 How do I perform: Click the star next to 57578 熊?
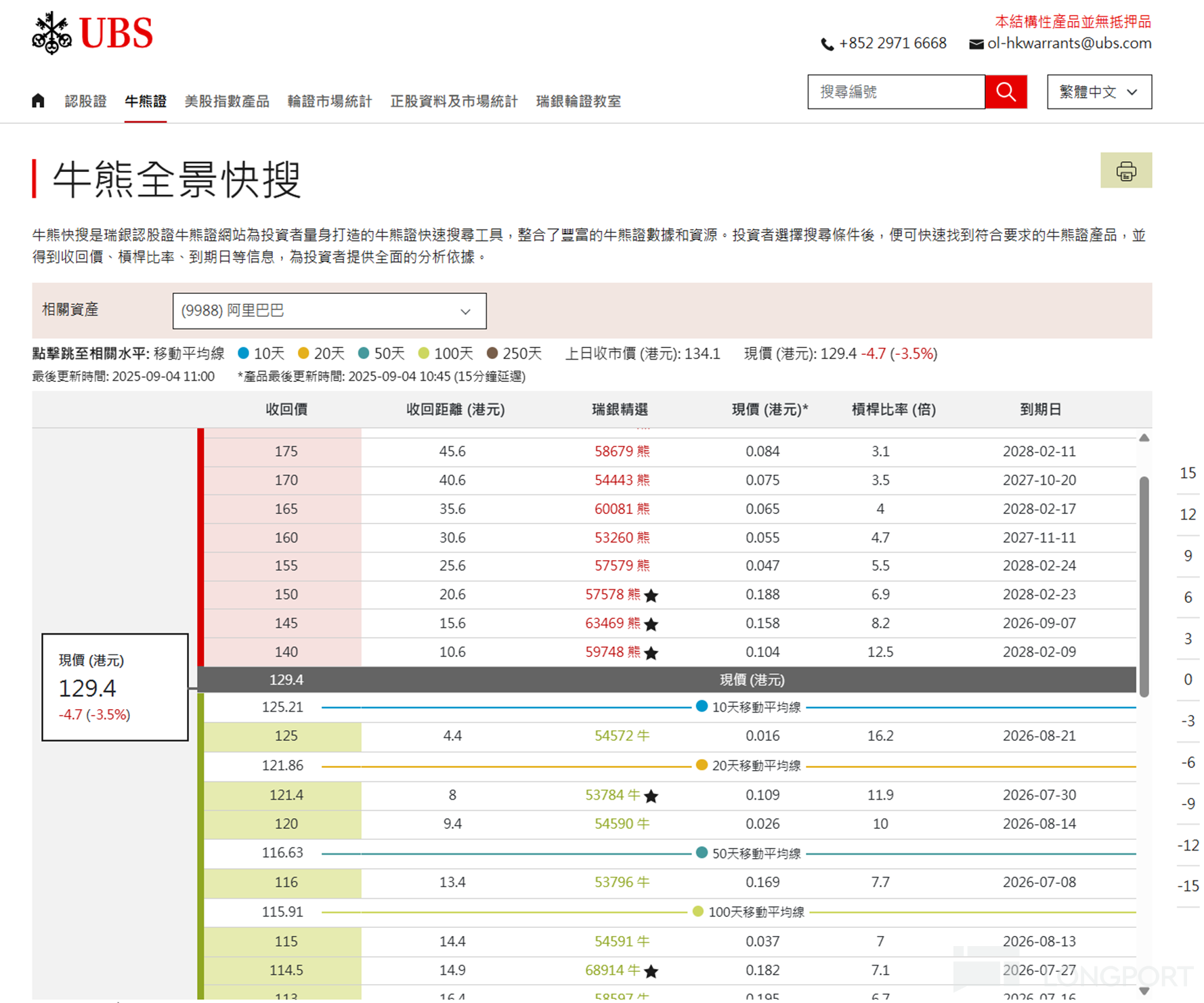651,595
